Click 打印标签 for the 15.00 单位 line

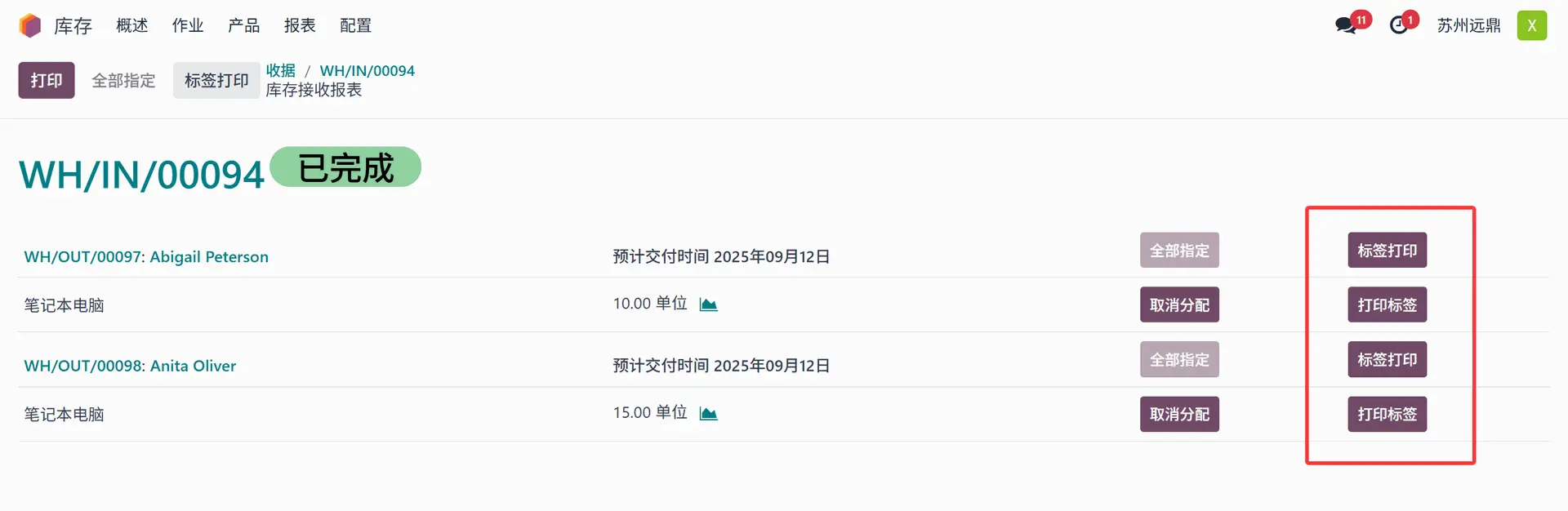click(x=1387, y=414)
